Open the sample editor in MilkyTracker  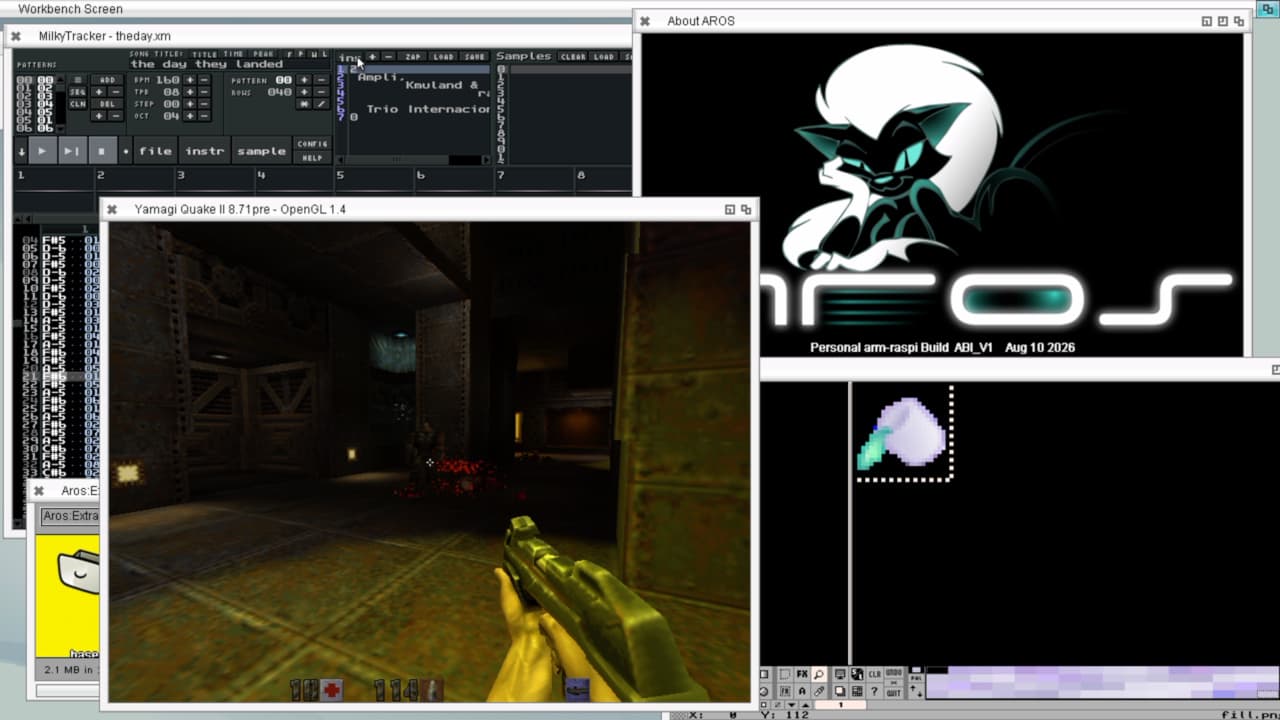pyautogui.click(x=261, y=151)
